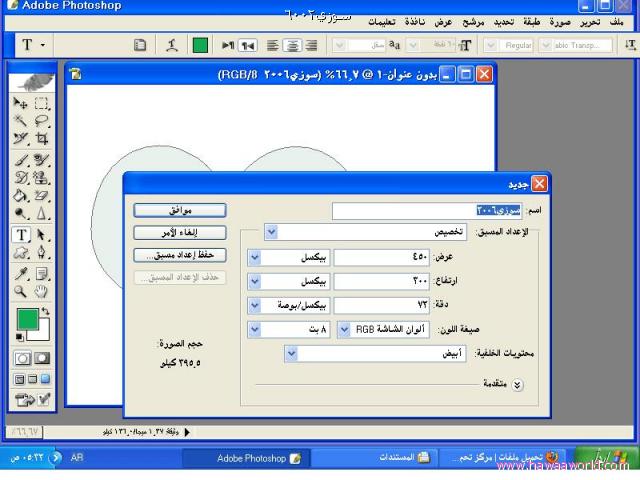Open the preset dropdown showing تخصيص

272,231
